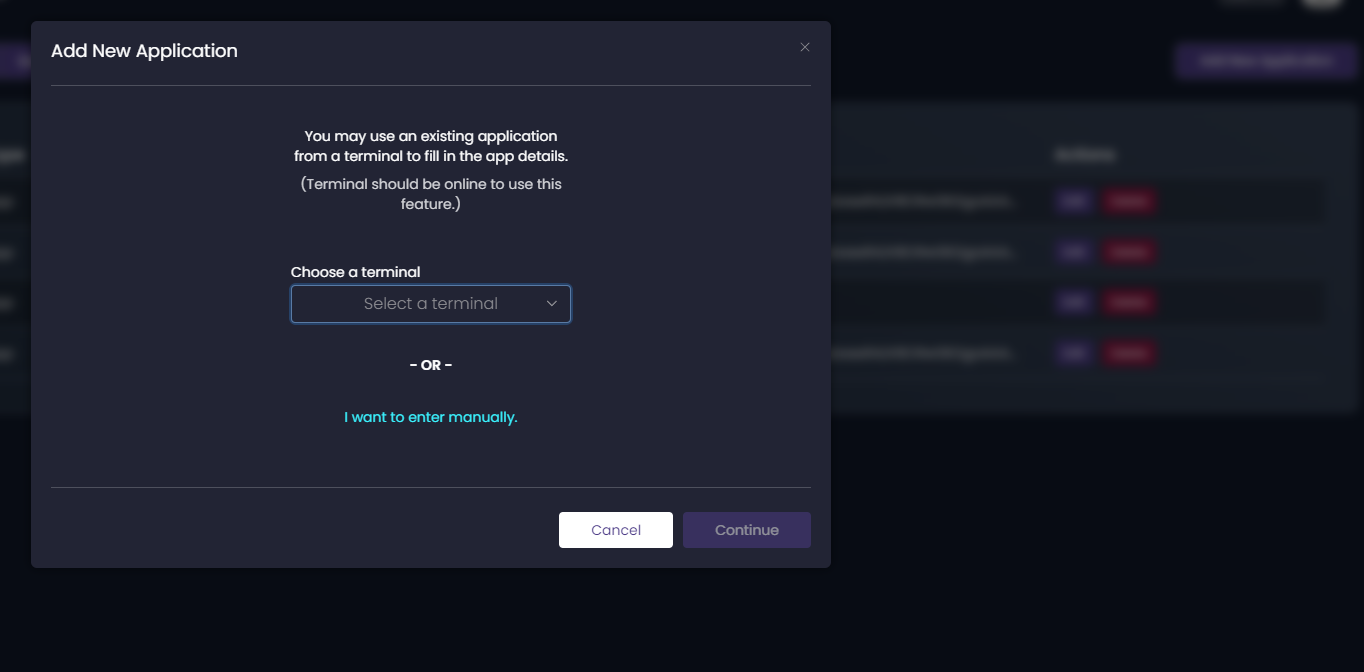Click the chevron on the terminal selector
Image resolution: width=1364 pixels, height=672 pixels.
[552, 304]
